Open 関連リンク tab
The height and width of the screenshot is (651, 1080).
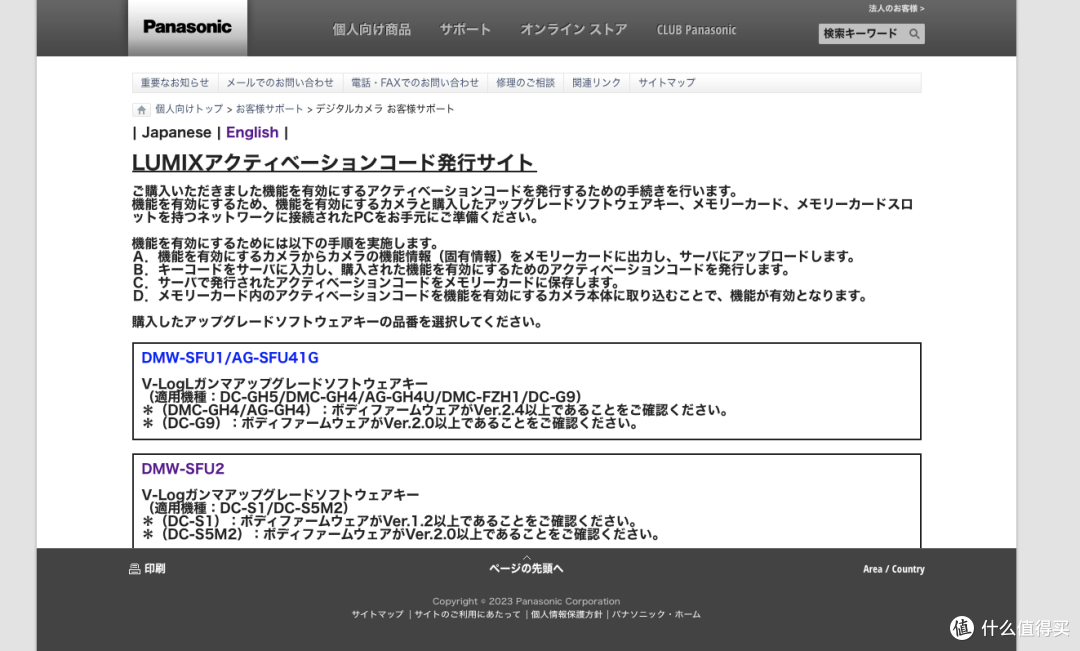tap(596, 83)
